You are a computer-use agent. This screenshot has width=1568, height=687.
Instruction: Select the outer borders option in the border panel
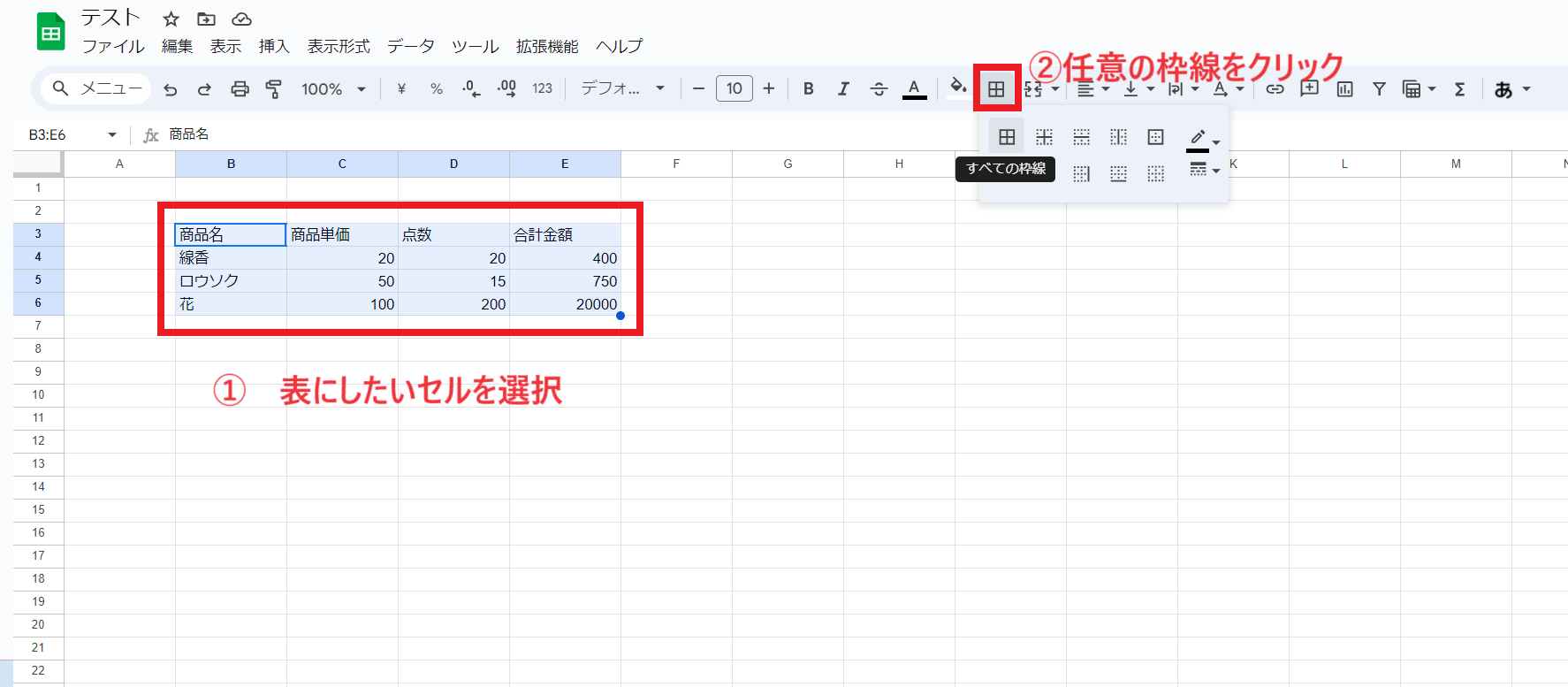point(1155,137)
